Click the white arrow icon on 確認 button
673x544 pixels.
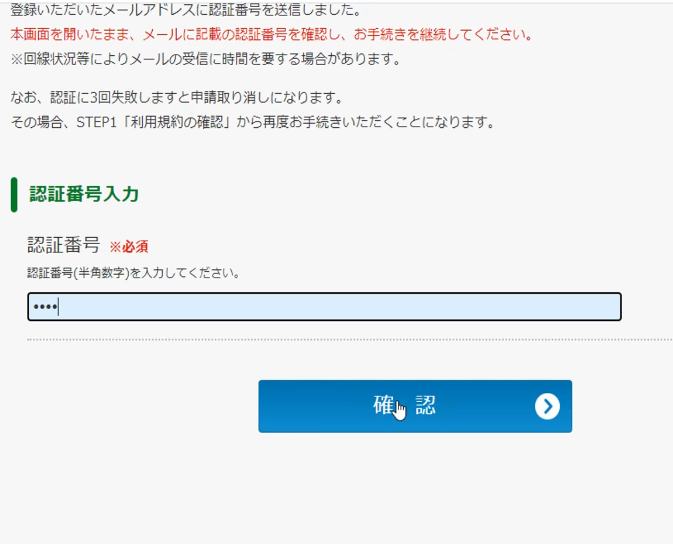pyautogui.click(x=546, y=406)
